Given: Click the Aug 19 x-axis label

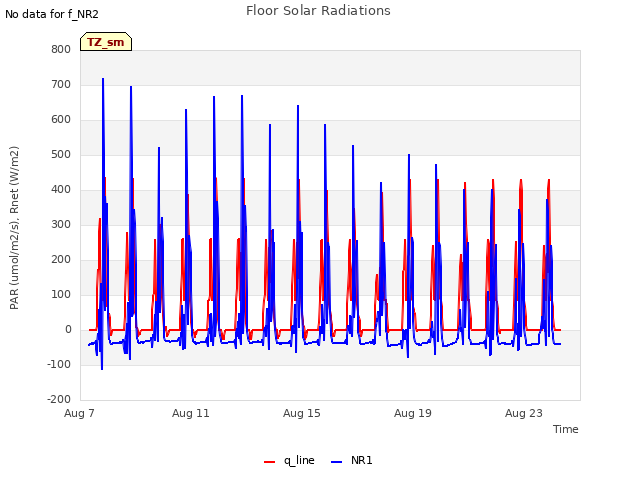Looking at the screenshot, I should coord(413,413).
